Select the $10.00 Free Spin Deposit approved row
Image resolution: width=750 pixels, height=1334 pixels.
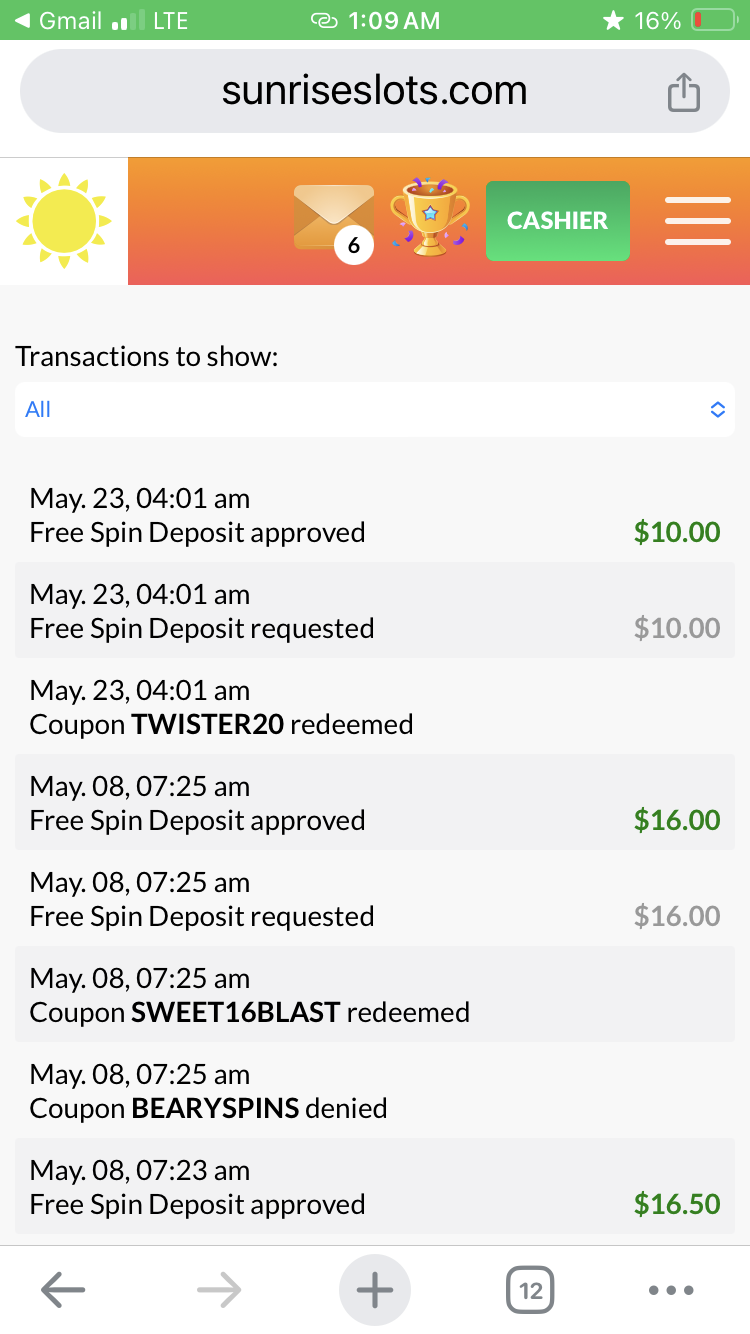375,514
